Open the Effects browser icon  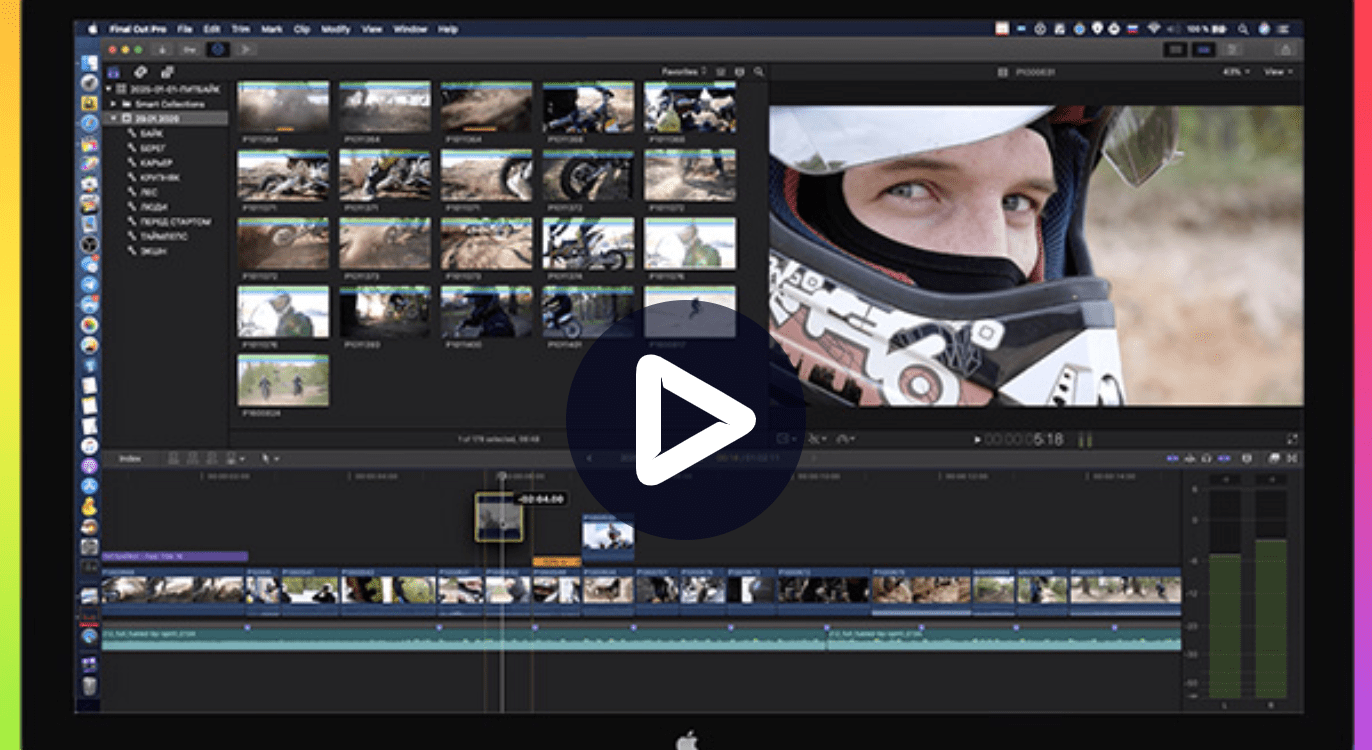[x=1273, y=458]
